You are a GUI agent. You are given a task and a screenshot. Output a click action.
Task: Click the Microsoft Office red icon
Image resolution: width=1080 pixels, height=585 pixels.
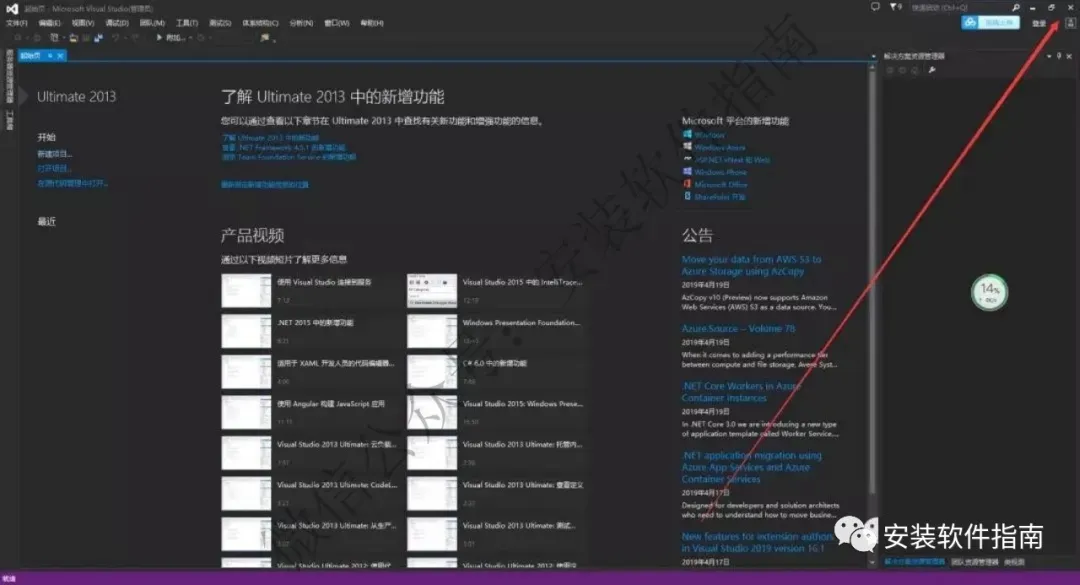click(687, 184)
